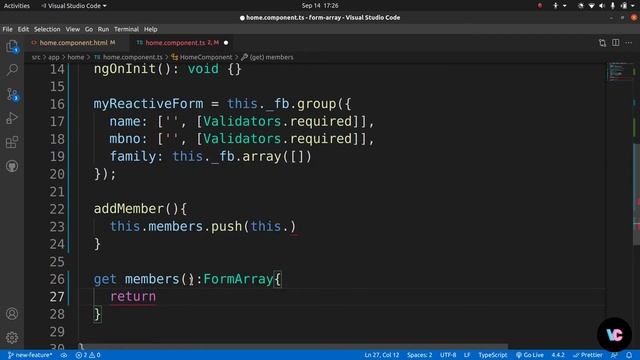Click the Prettier status bar item
This screenshot has width=640, height=360.
pyautogui.click(x=588, y=355)
